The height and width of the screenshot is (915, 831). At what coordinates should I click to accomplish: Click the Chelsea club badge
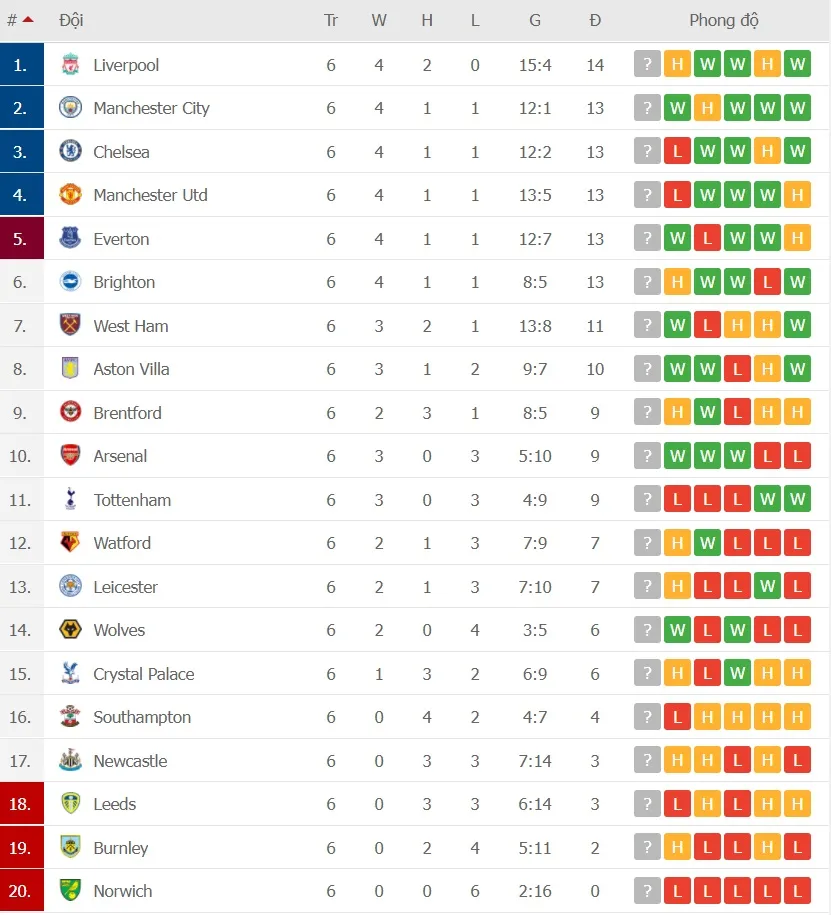pyautogui.click(x=70, y=151)
